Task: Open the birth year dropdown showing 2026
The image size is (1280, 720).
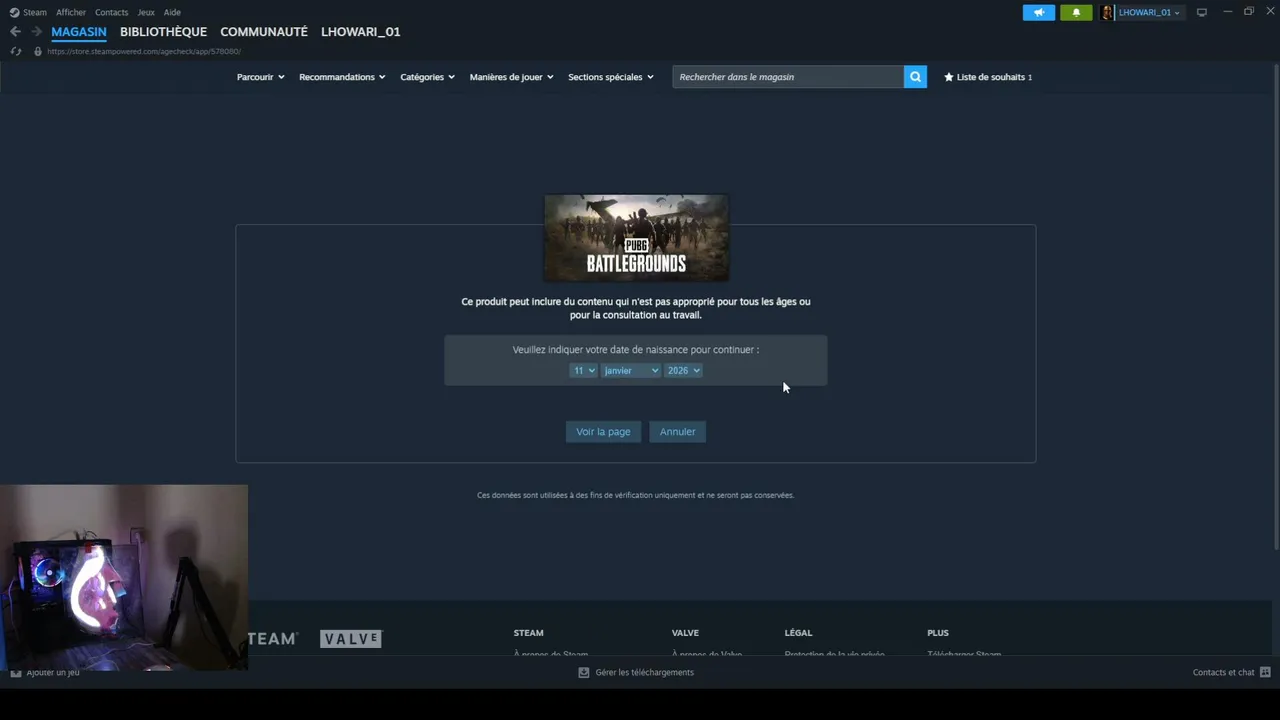Action: click(x=684, y=370)
